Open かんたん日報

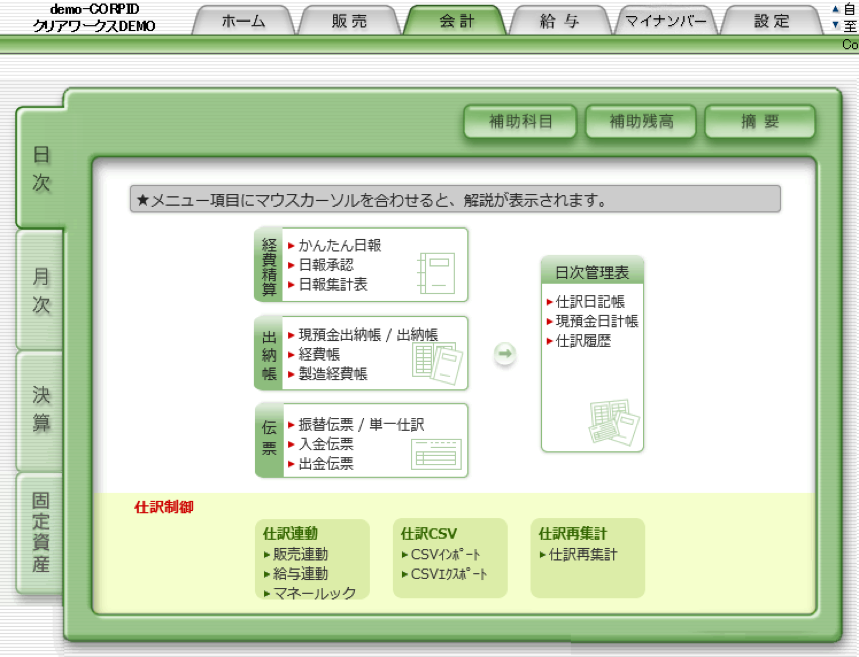tap(340, 245)
